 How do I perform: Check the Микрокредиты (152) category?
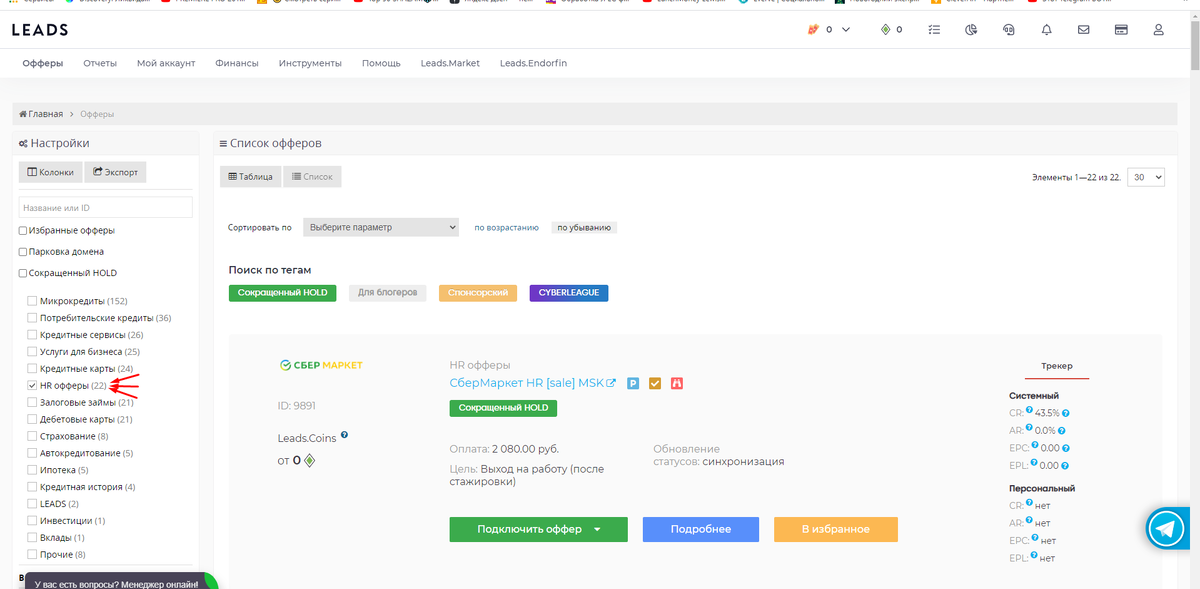[x=32, y=301]
